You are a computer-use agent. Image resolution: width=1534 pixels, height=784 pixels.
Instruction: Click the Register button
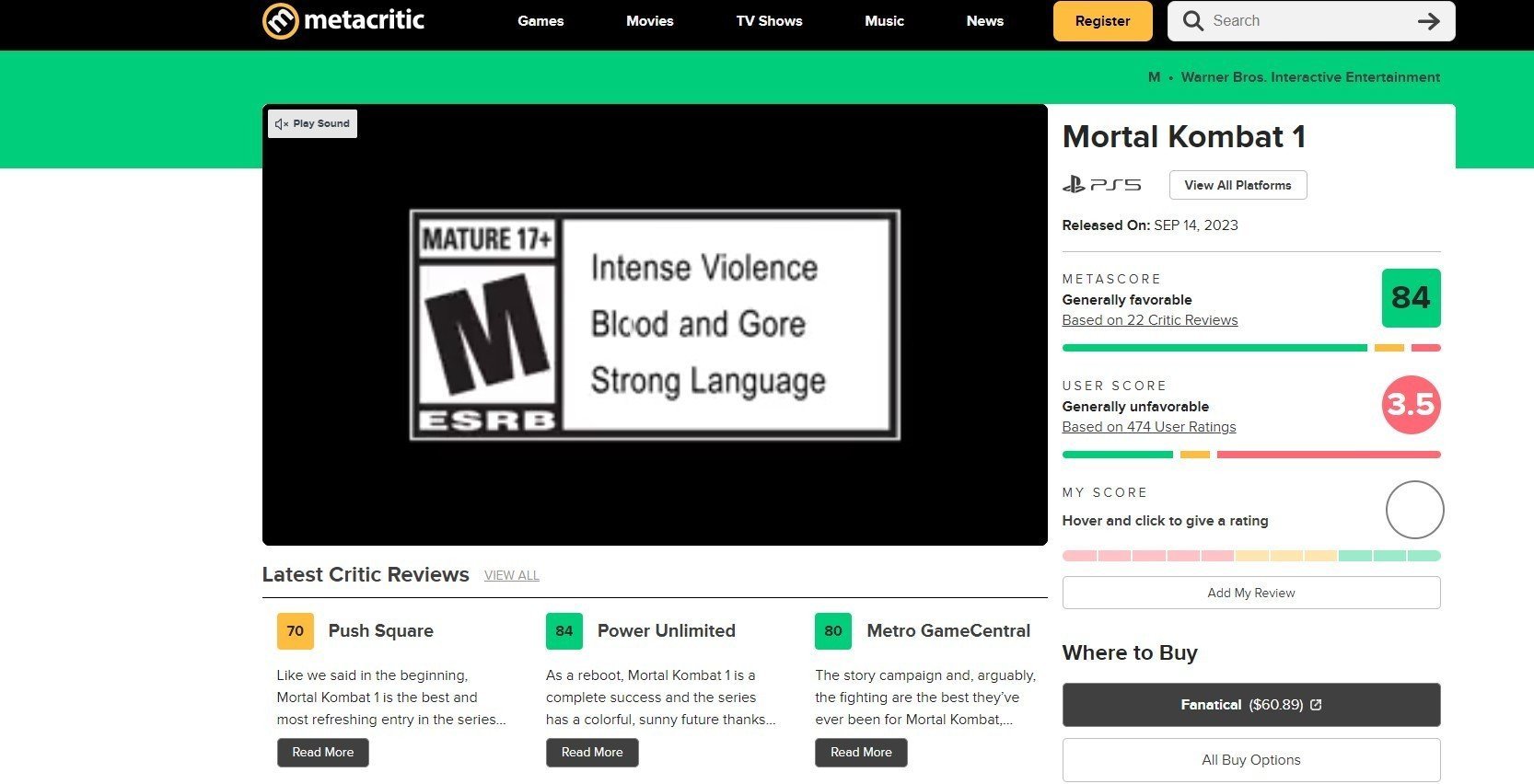coord(1102,21)
